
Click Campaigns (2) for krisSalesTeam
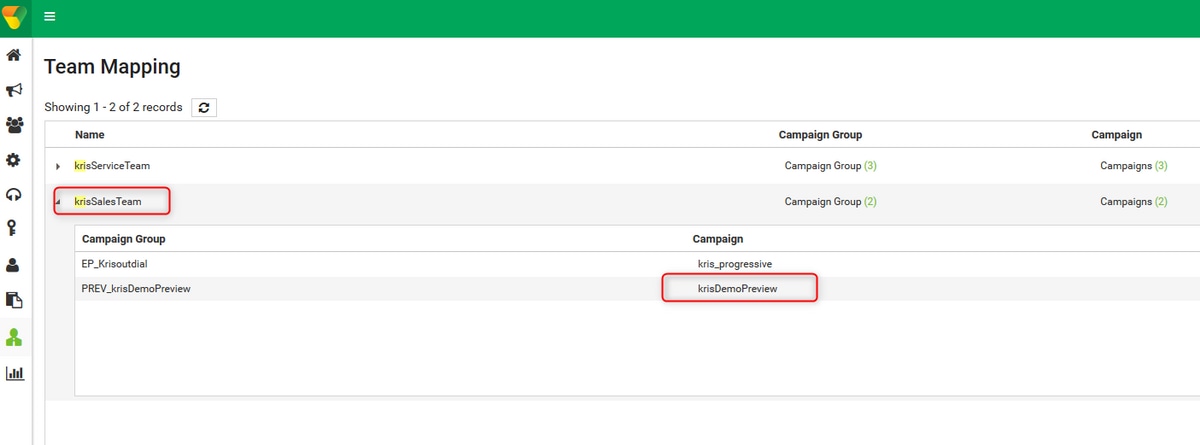[x=1133, y=201]
